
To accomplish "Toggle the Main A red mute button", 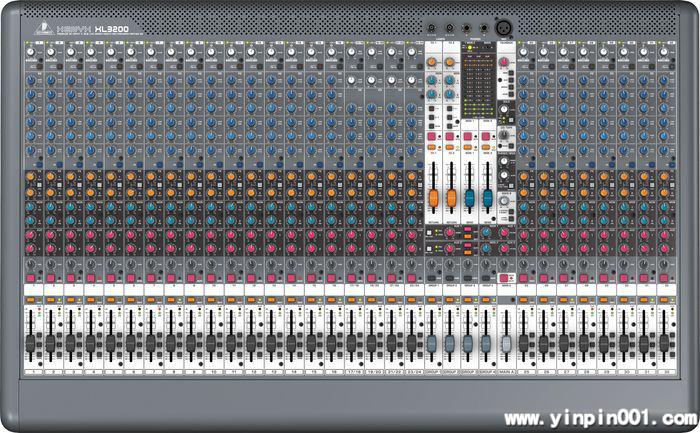I will 505,277.
